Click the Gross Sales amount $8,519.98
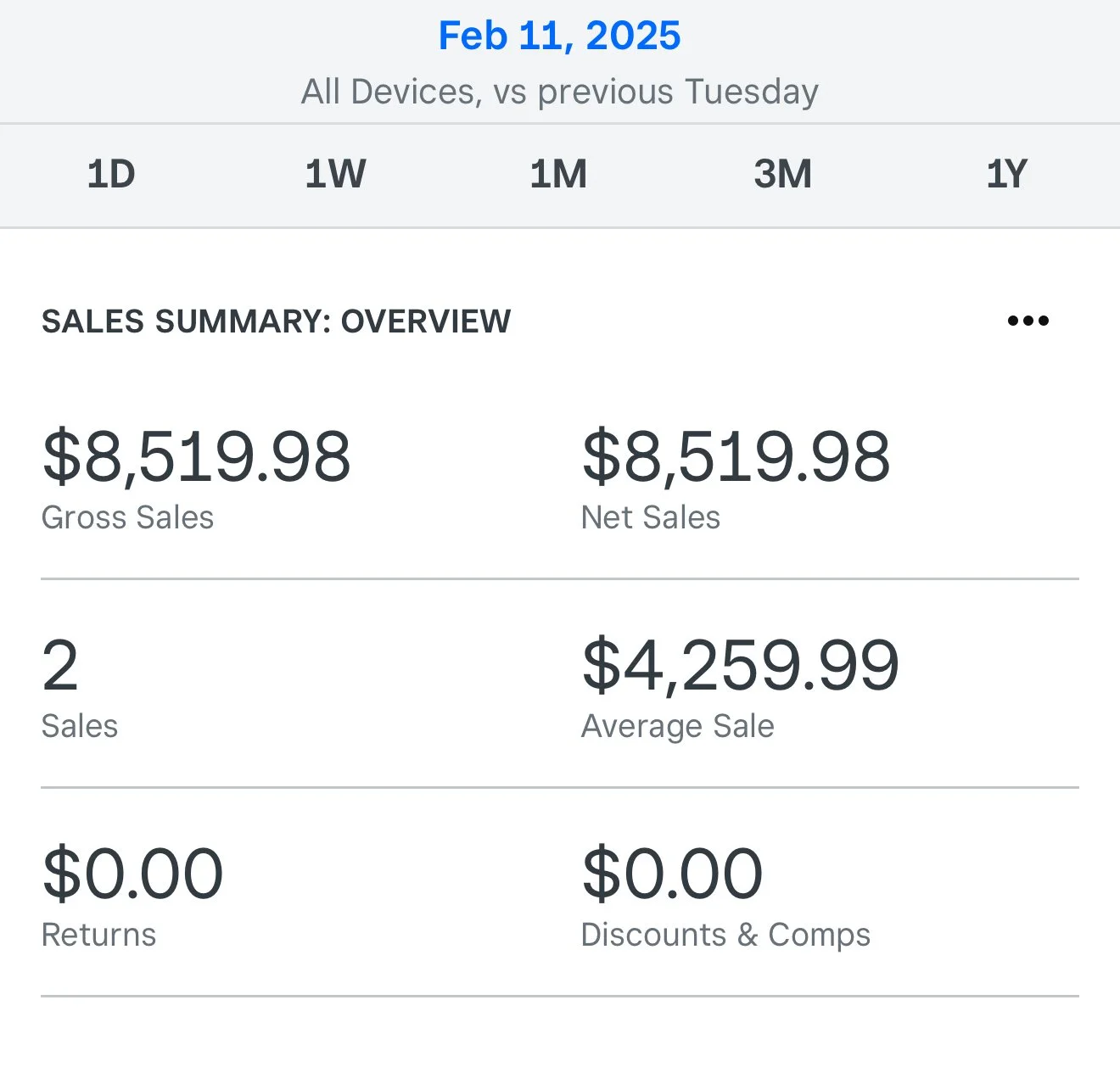 coord(196,456)
